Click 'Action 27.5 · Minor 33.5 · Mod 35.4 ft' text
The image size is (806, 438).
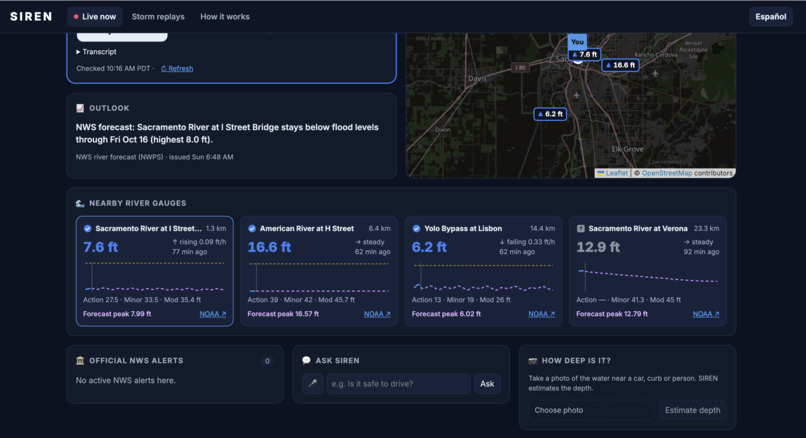pos(142,300)
